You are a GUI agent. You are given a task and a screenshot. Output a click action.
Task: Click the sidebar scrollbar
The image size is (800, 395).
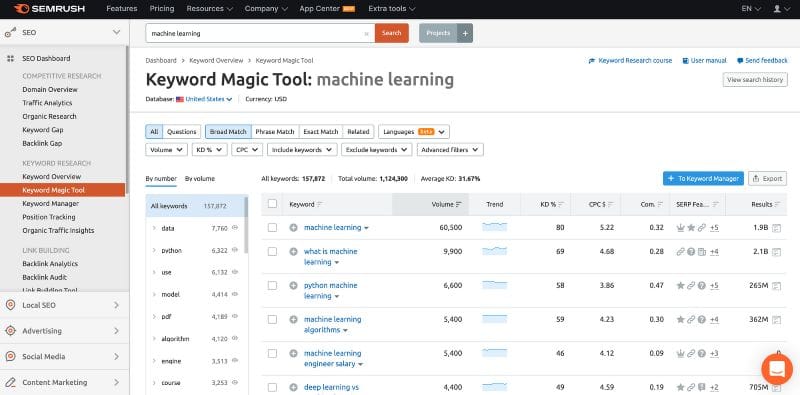(127, 120)
